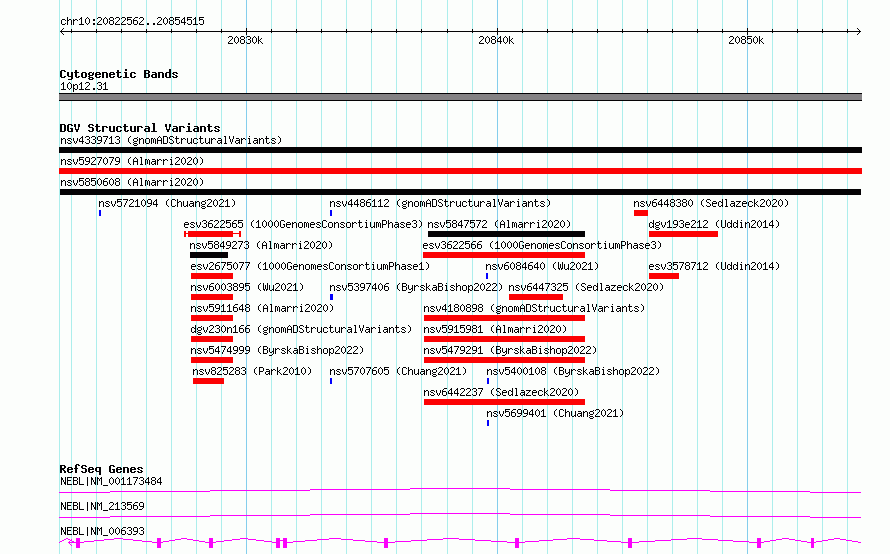Image resolution: width=890 pixels, height=554 pixels.
Task: Select the dgv193e212 (Uddin2014) label
Action: click(x=714, y=224)
